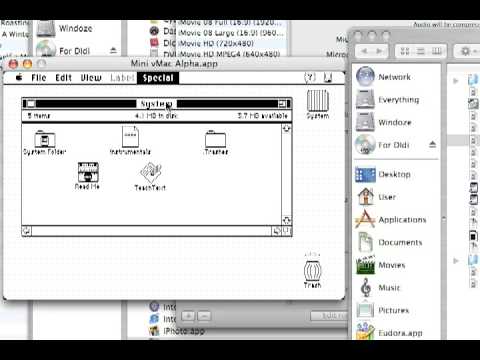Select Movie 08 Large (16:9) list item
Screen dimensions: 480x360
(x=231, y=33)
